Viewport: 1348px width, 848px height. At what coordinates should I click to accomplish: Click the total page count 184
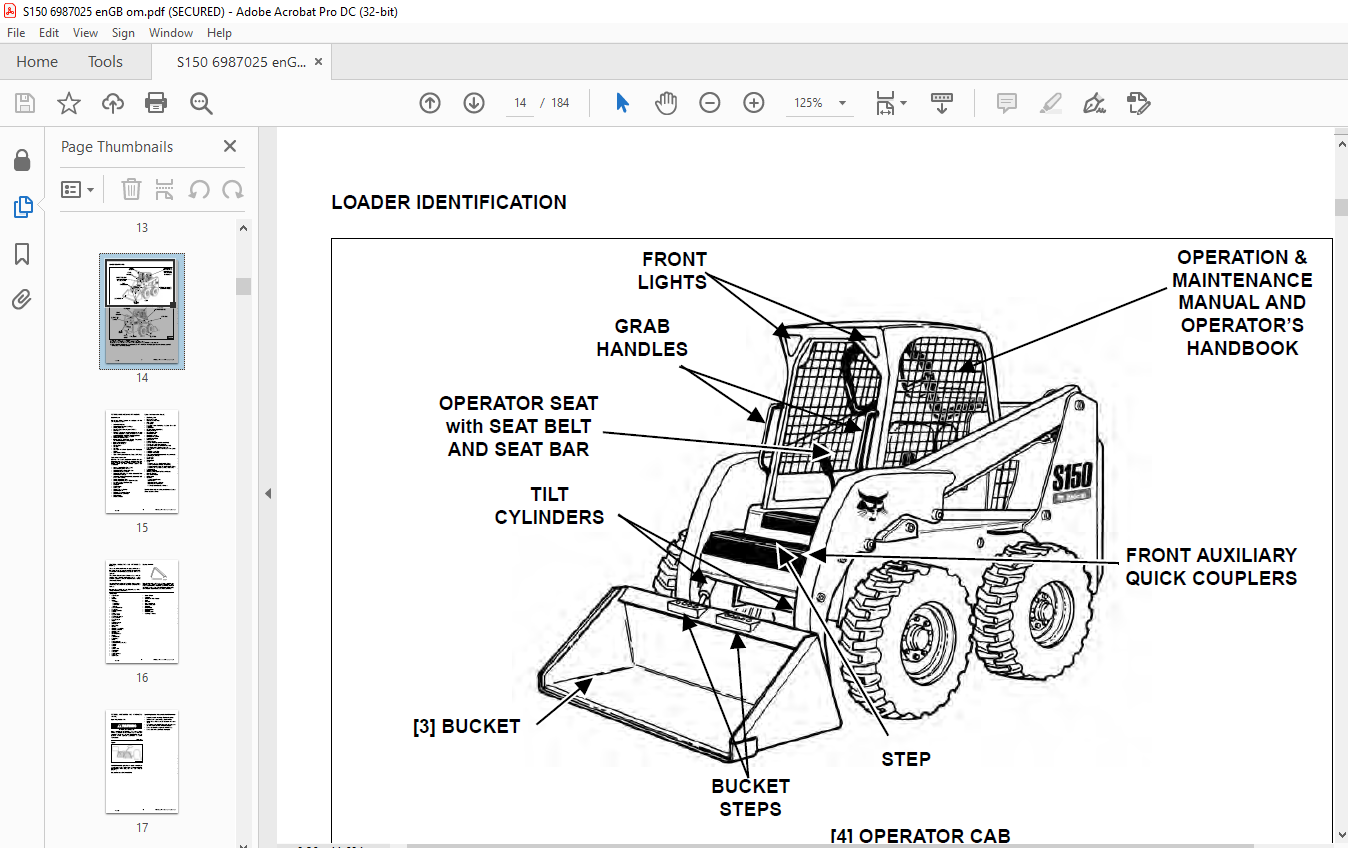[x=560, y=103]
